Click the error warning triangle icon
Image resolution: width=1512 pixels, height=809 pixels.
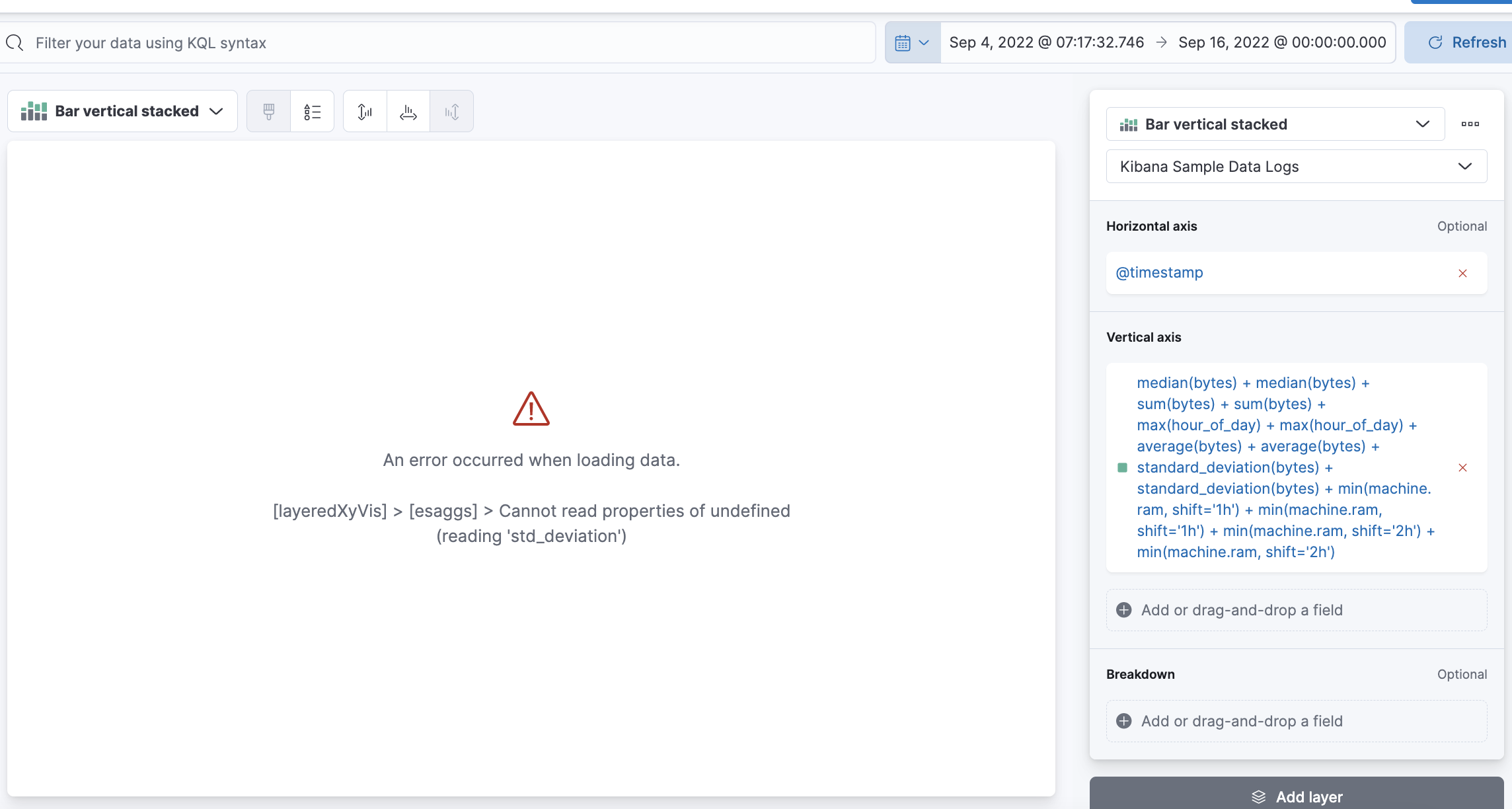click(531, 408)
